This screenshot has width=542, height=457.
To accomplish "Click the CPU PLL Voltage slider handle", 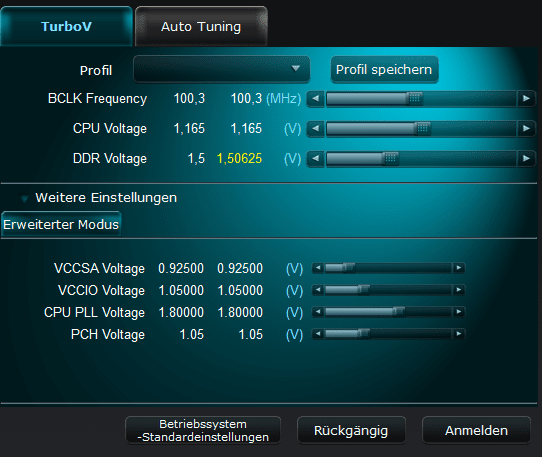I will coord(399,312).
